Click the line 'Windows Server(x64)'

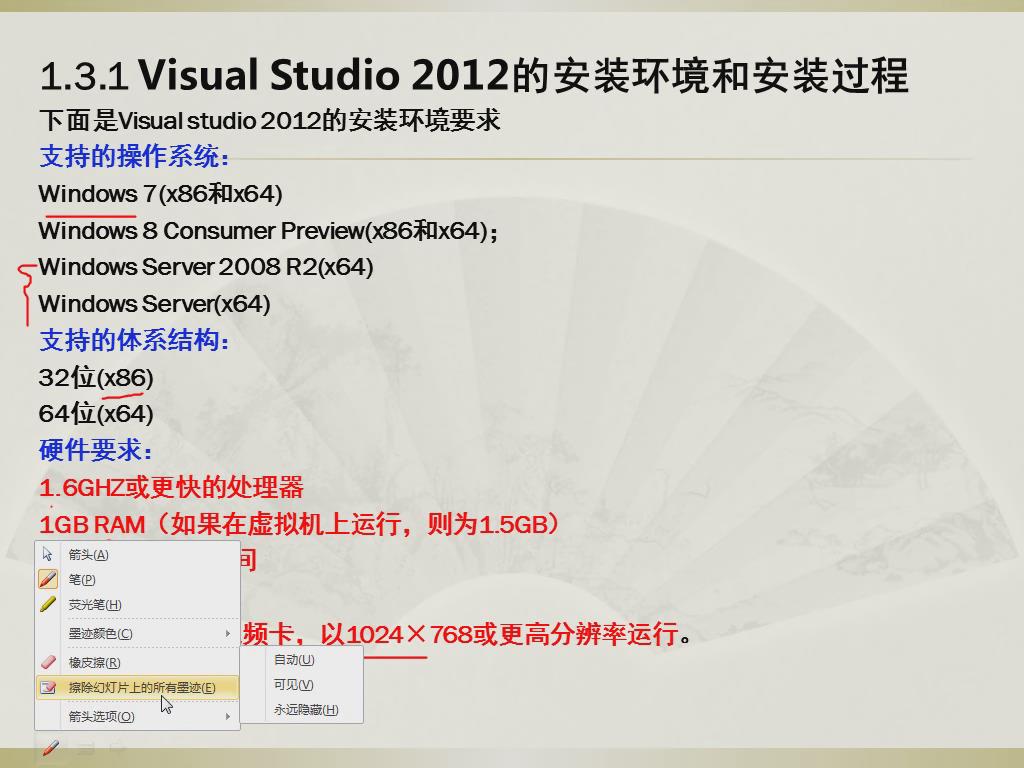155,304
